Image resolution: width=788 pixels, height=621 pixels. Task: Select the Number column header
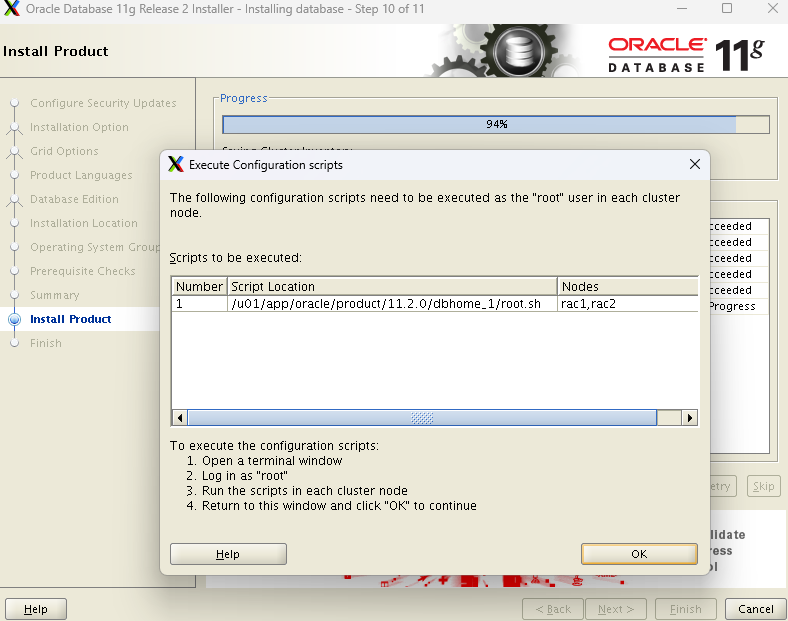(x=199, y=286)
